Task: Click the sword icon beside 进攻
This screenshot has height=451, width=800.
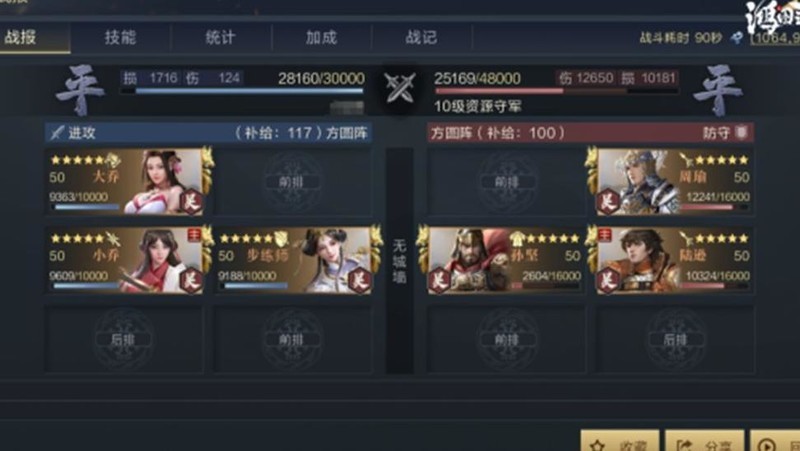Action: point(56,133)
